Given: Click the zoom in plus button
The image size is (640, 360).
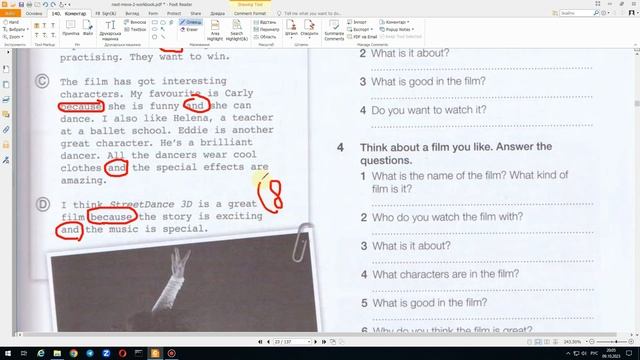Looking at the screenshot, I should point(631,342).
